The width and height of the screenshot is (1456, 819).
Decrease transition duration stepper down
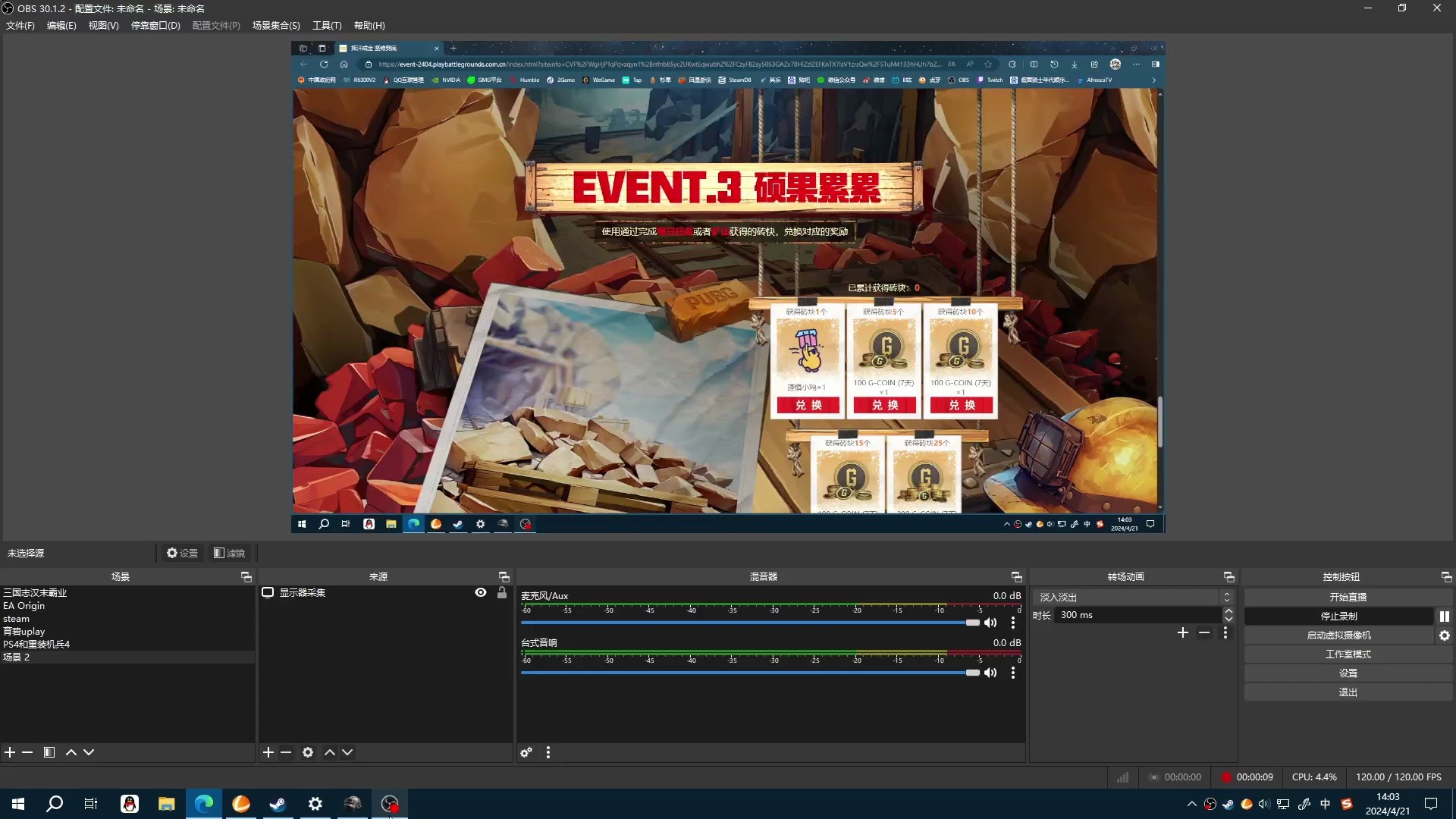pos(1228,620)
